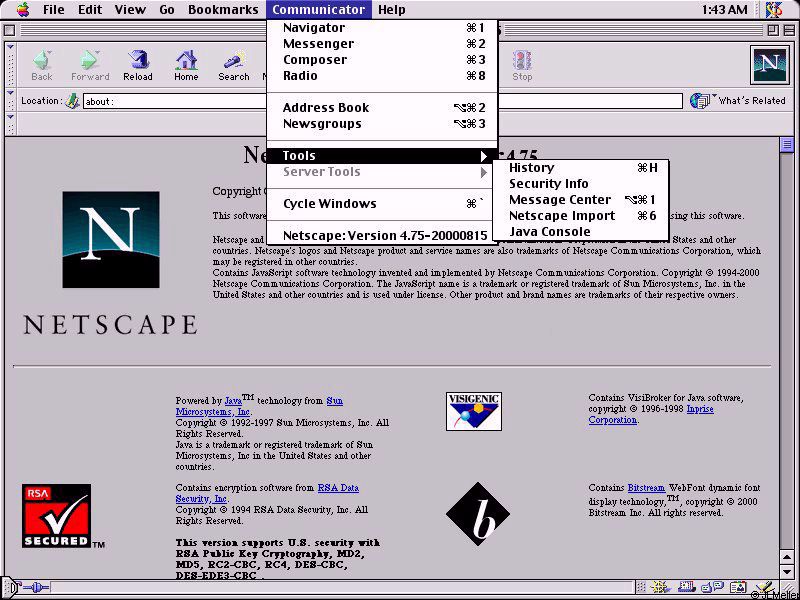Image resolution: width=800 pixels, height=600 pixels.
Task: Click the Server Tools submenu arrow
Action: [484, 172]
